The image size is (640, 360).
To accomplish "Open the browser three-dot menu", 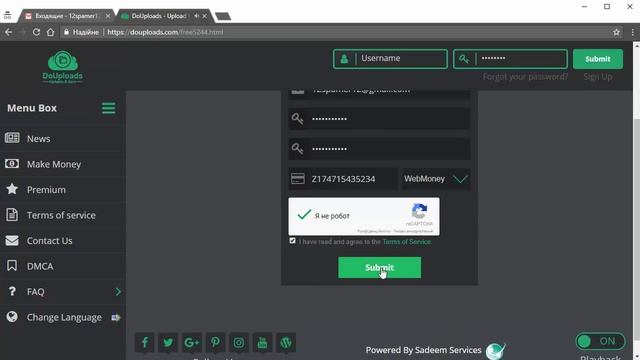I will [x=633, y=32].
